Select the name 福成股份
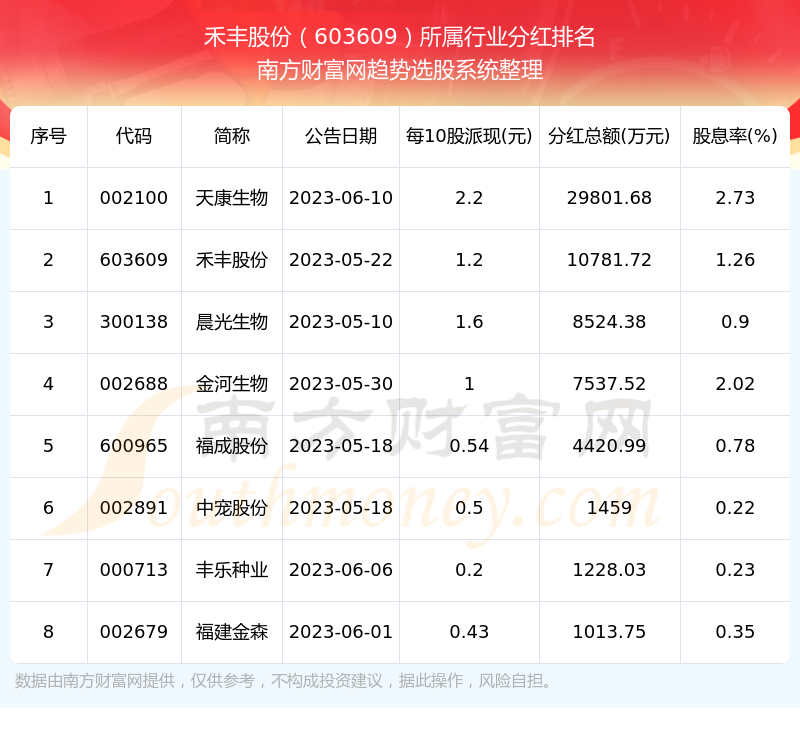Viewport: 800px width, 730px height. click(x=232, y=446)
